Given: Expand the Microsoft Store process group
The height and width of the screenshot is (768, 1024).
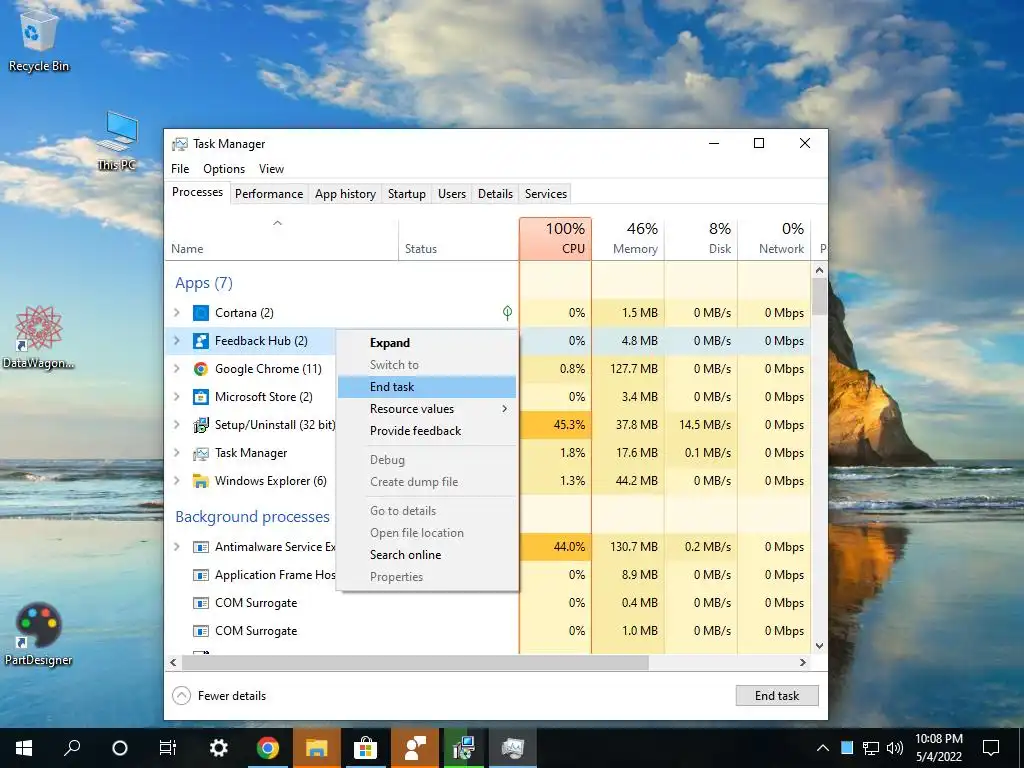Looking at the screenshot, I should [x=177, y=397].
